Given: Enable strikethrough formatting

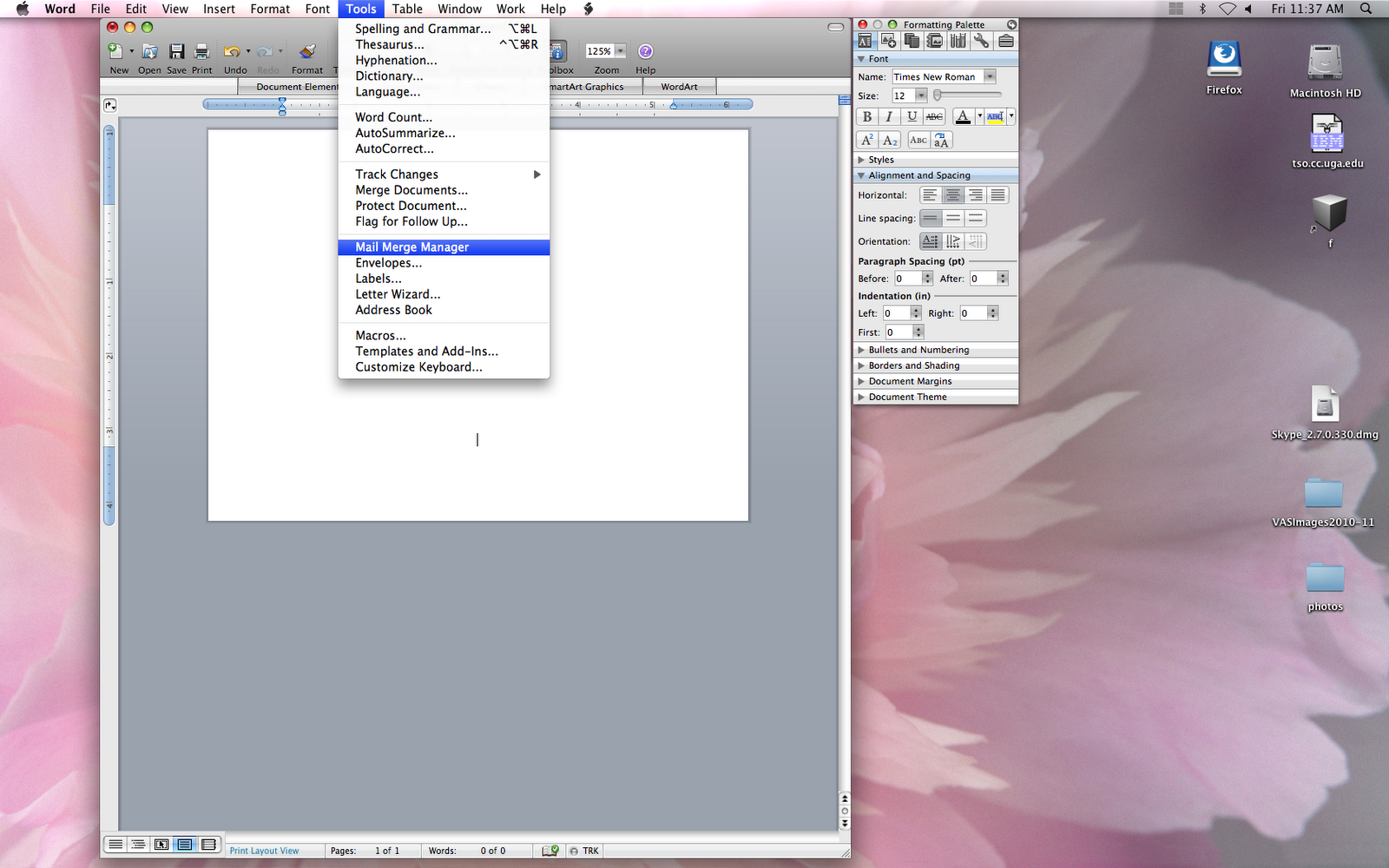Looking at the screenshot, I should point(935,116).
